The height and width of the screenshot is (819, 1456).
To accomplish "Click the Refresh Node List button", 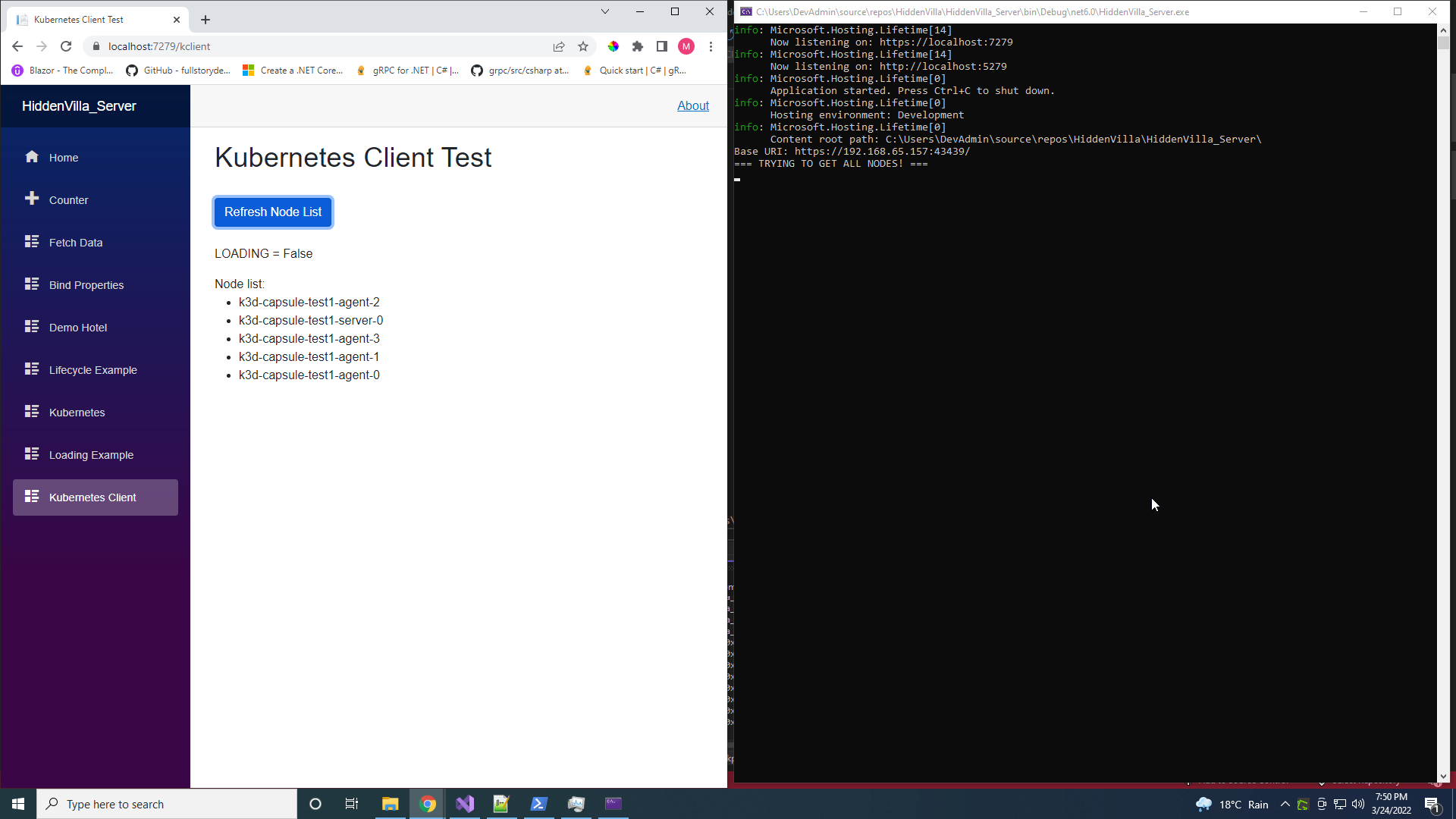I will click(274, 211).
